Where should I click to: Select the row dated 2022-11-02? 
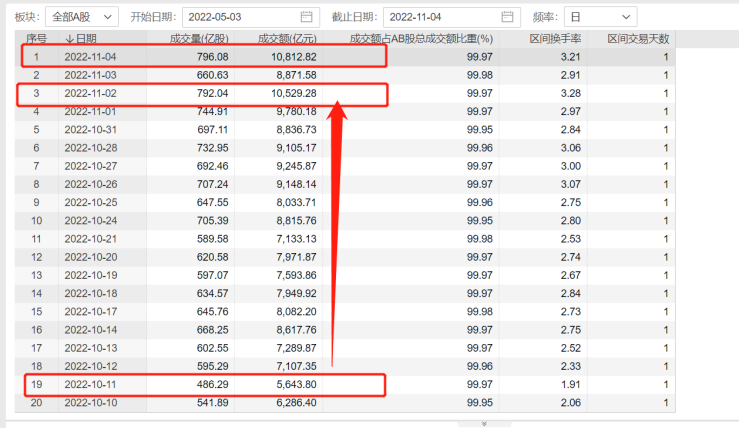[x=91, y=94]
